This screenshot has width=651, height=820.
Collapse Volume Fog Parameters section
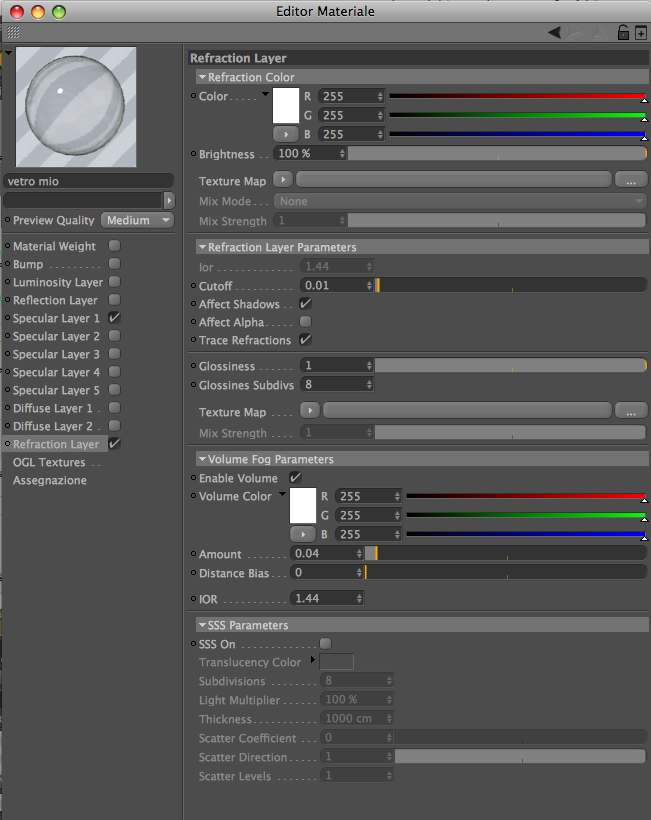pyautogui.click(x=202, y=459)
